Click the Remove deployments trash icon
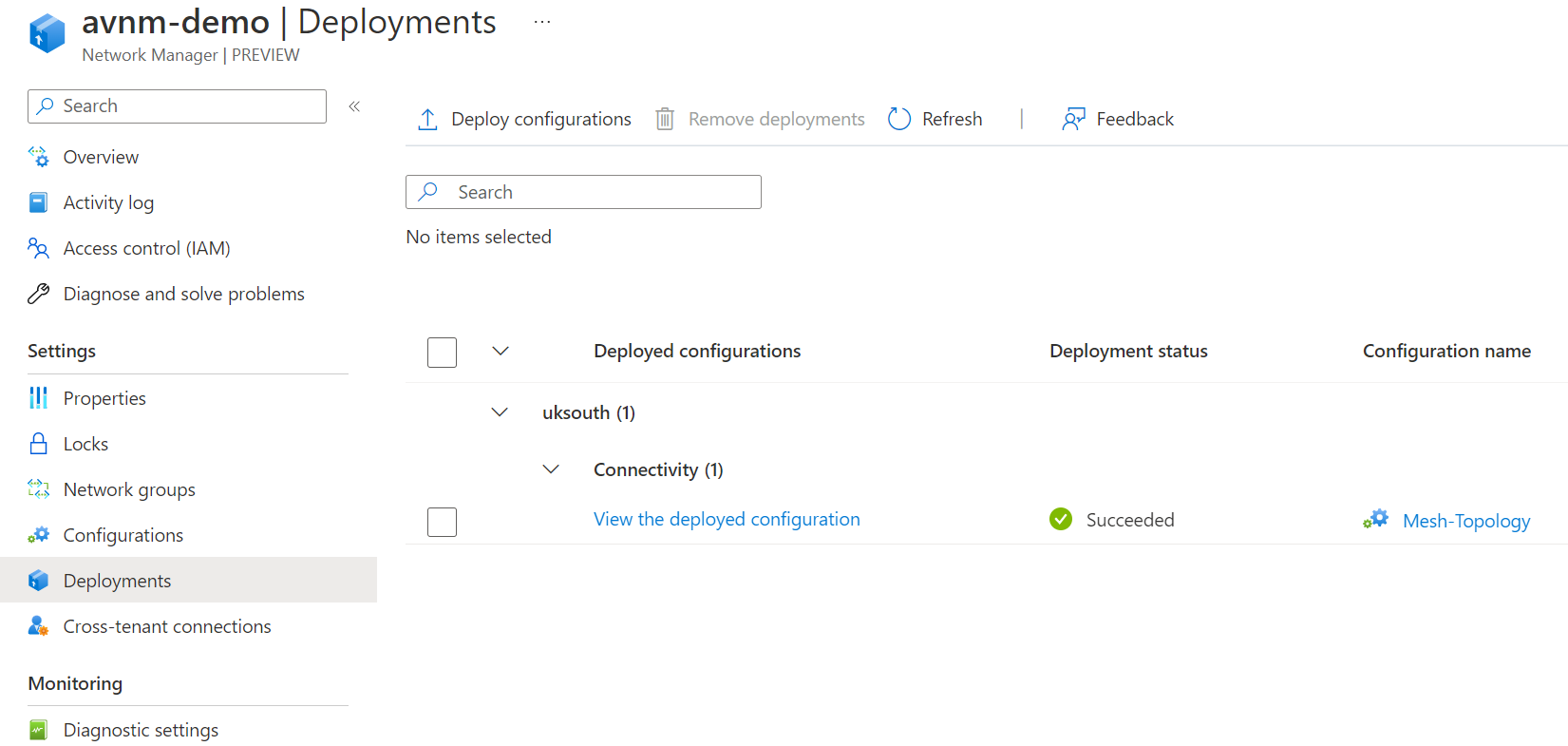1568x746 pixels. tap(665, 120)
